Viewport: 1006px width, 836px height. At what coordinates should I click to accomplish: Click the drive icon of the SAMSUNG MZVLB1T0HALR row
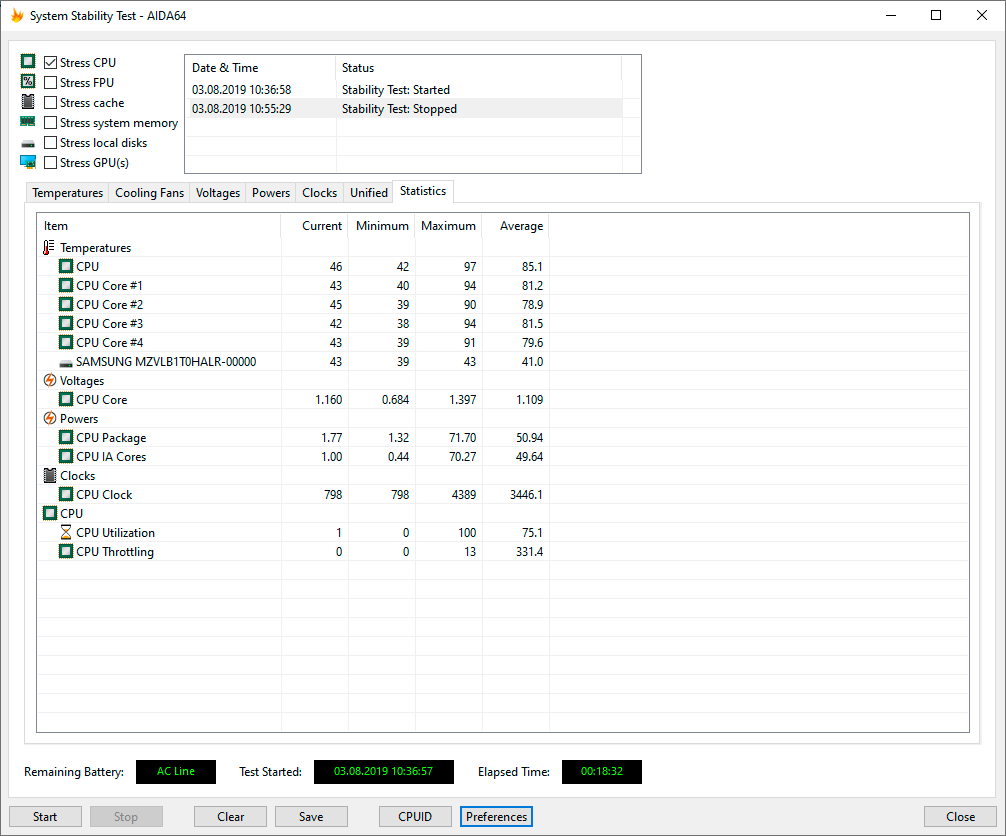point(65,363)
